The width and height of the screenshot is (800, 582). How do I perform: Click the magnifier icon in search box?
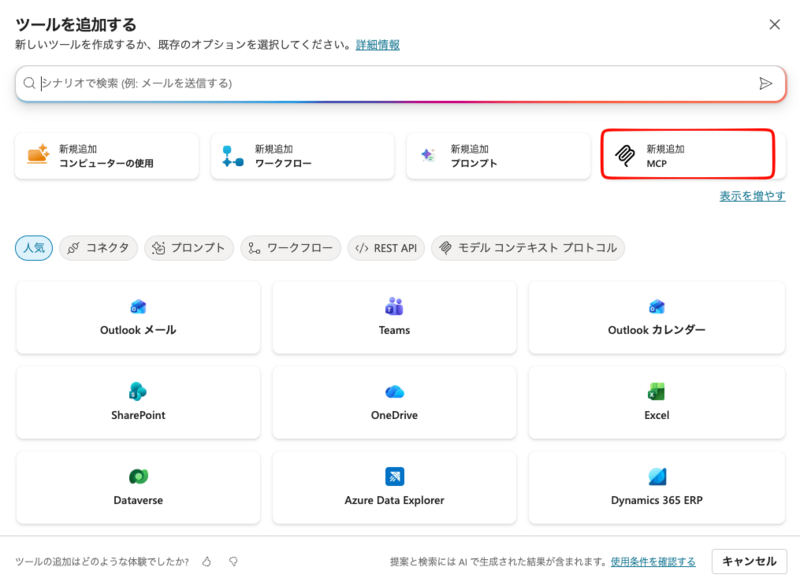point(30,83)
